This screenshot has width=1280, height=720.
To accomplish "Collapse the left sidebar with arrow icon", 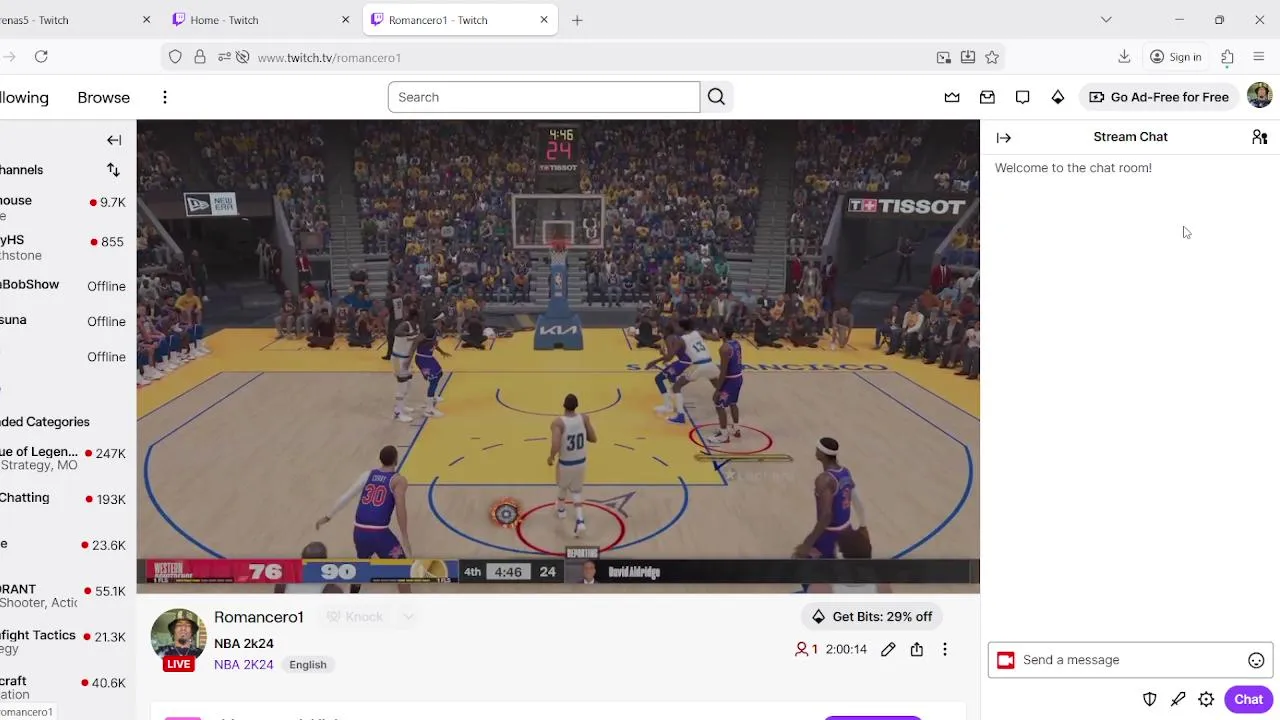I will pyautogui.click(x=114, y=140).
